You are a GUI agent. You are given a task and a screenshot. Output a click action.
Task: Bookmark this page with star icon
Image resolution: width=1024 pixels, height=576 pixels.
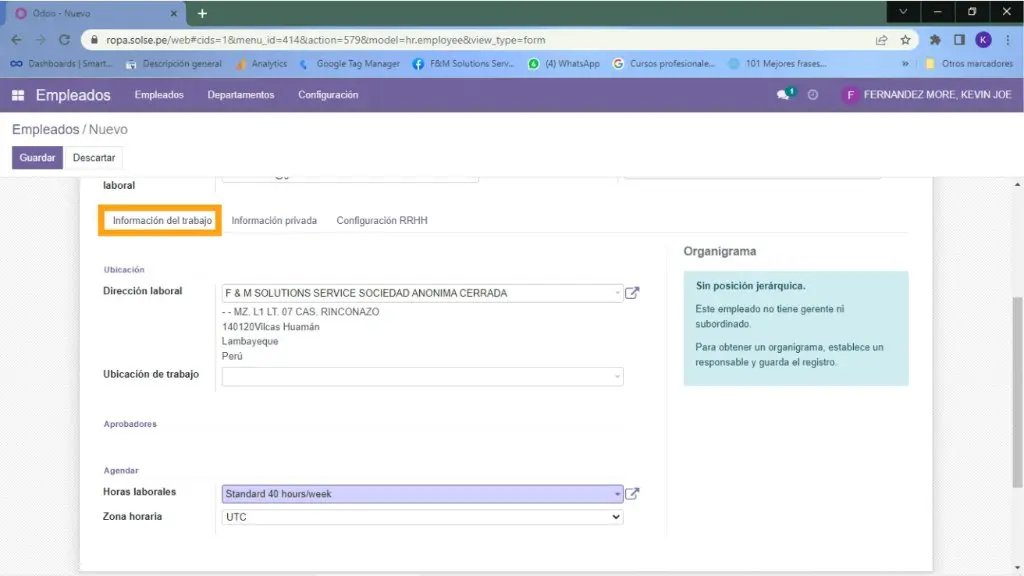905,40
